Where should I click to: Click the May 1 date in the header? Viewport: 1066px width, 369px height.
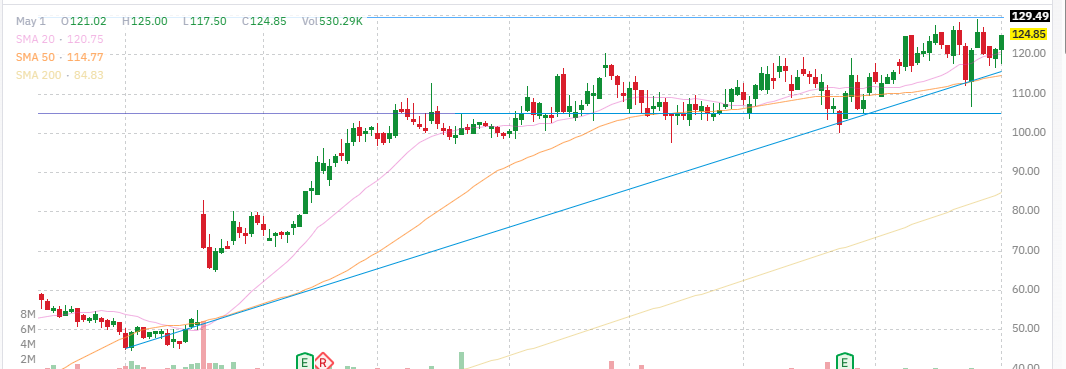click(31, 21)
